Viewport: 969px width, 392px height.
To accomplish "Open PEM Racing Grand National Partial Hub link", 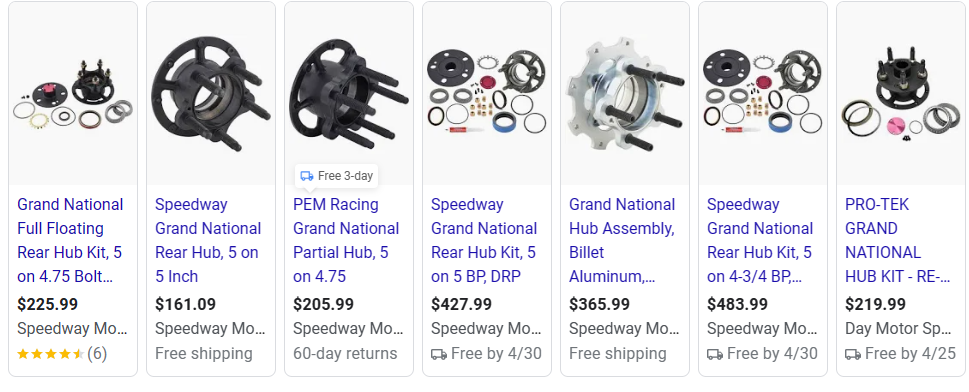I will pos(346,241).
